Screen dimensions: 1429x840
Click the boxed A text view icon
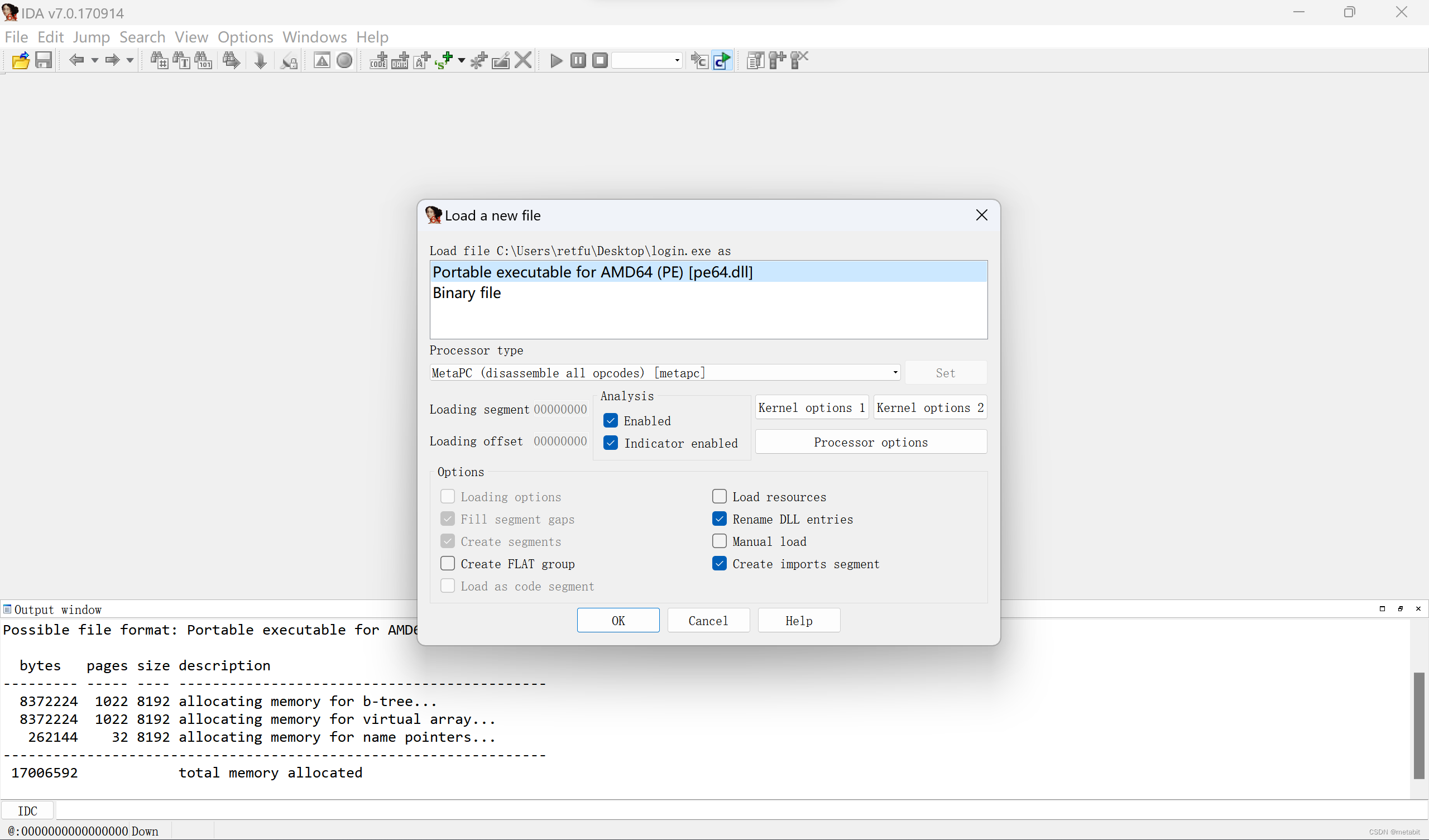click(322, 60)
